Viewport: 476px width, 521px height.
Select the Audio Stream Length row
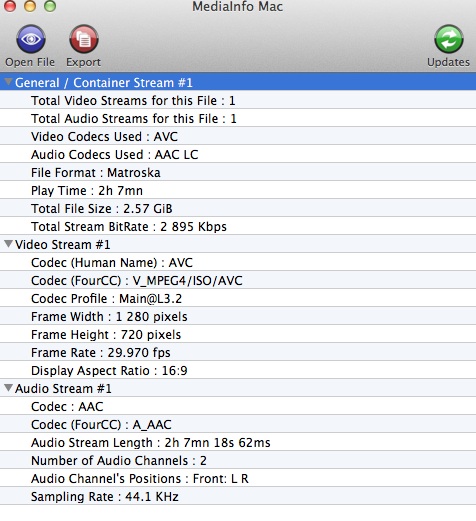238,442
